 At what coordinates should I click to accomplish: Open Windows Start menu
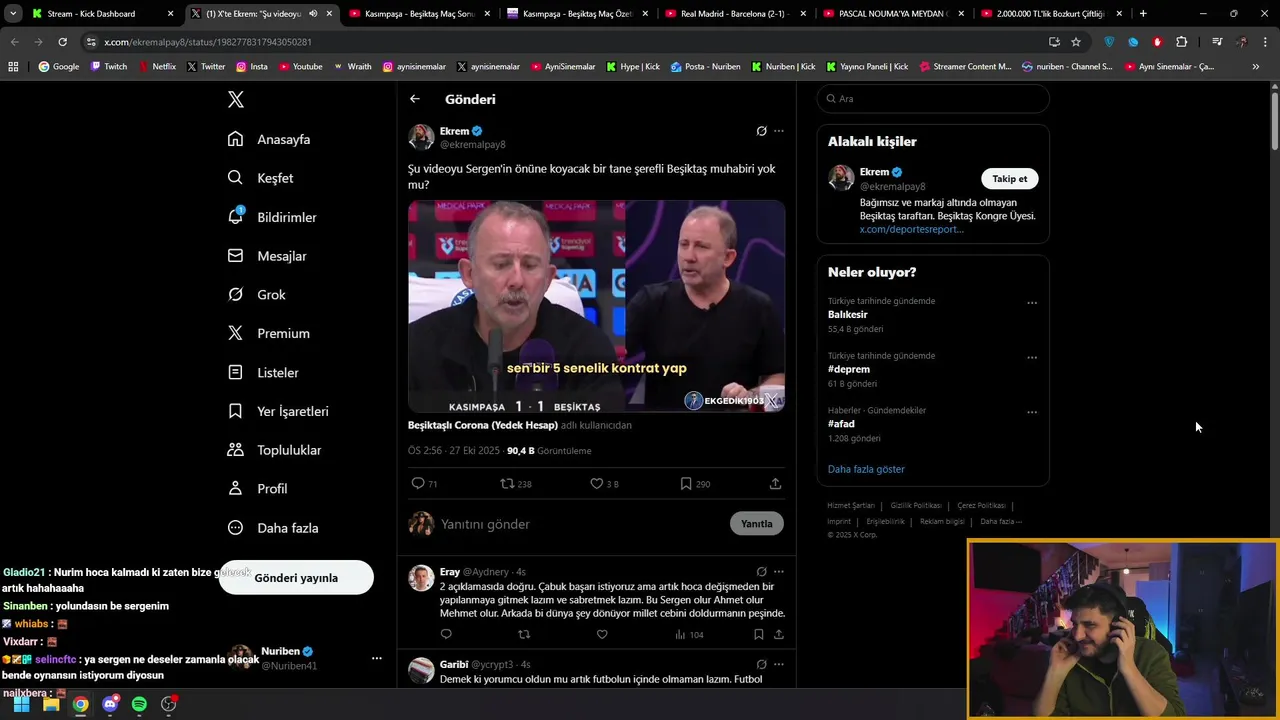coord(21,704)
